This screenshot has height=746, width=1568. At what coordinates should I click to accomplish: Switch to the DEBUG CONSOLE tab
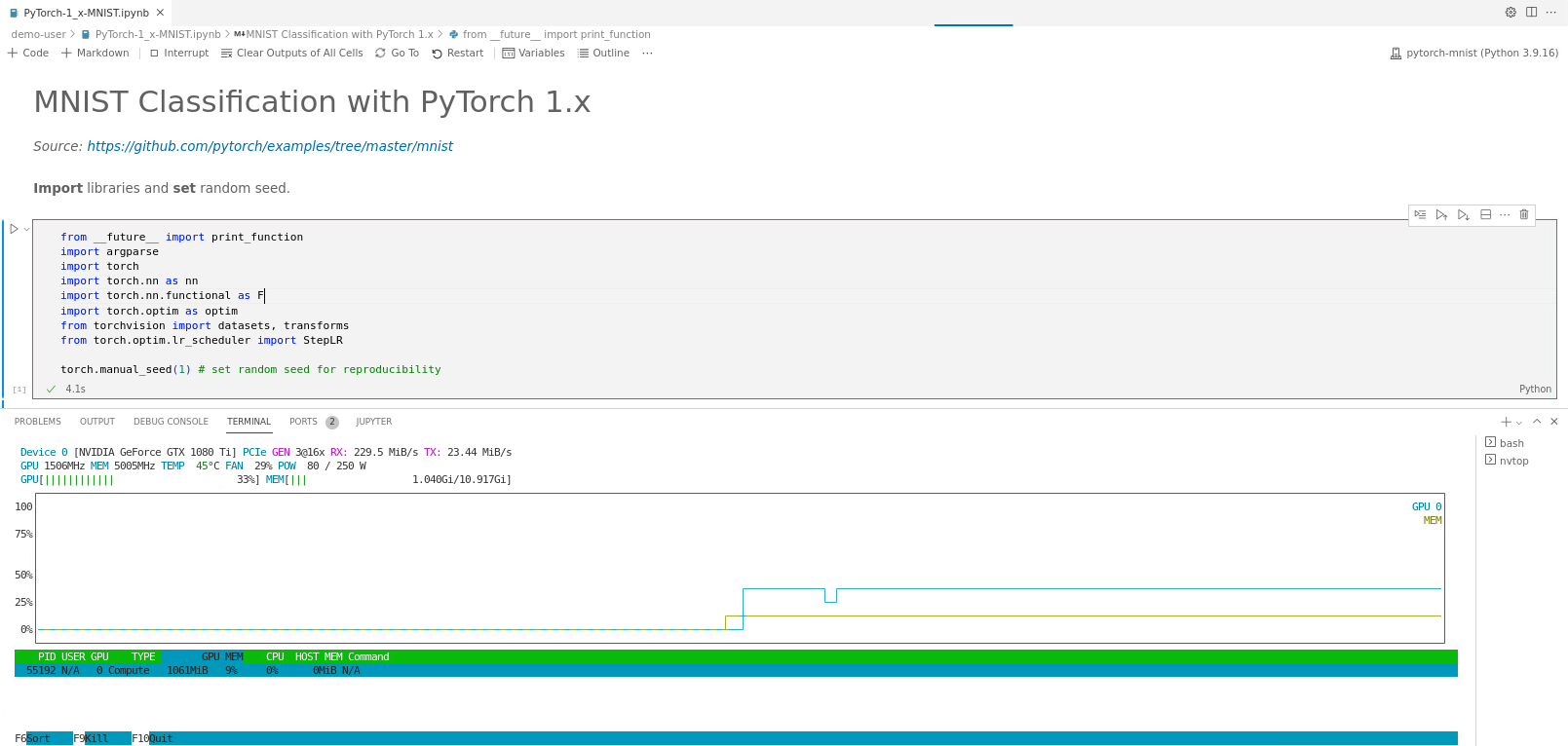pyautogui.click(x=171, y=422)
